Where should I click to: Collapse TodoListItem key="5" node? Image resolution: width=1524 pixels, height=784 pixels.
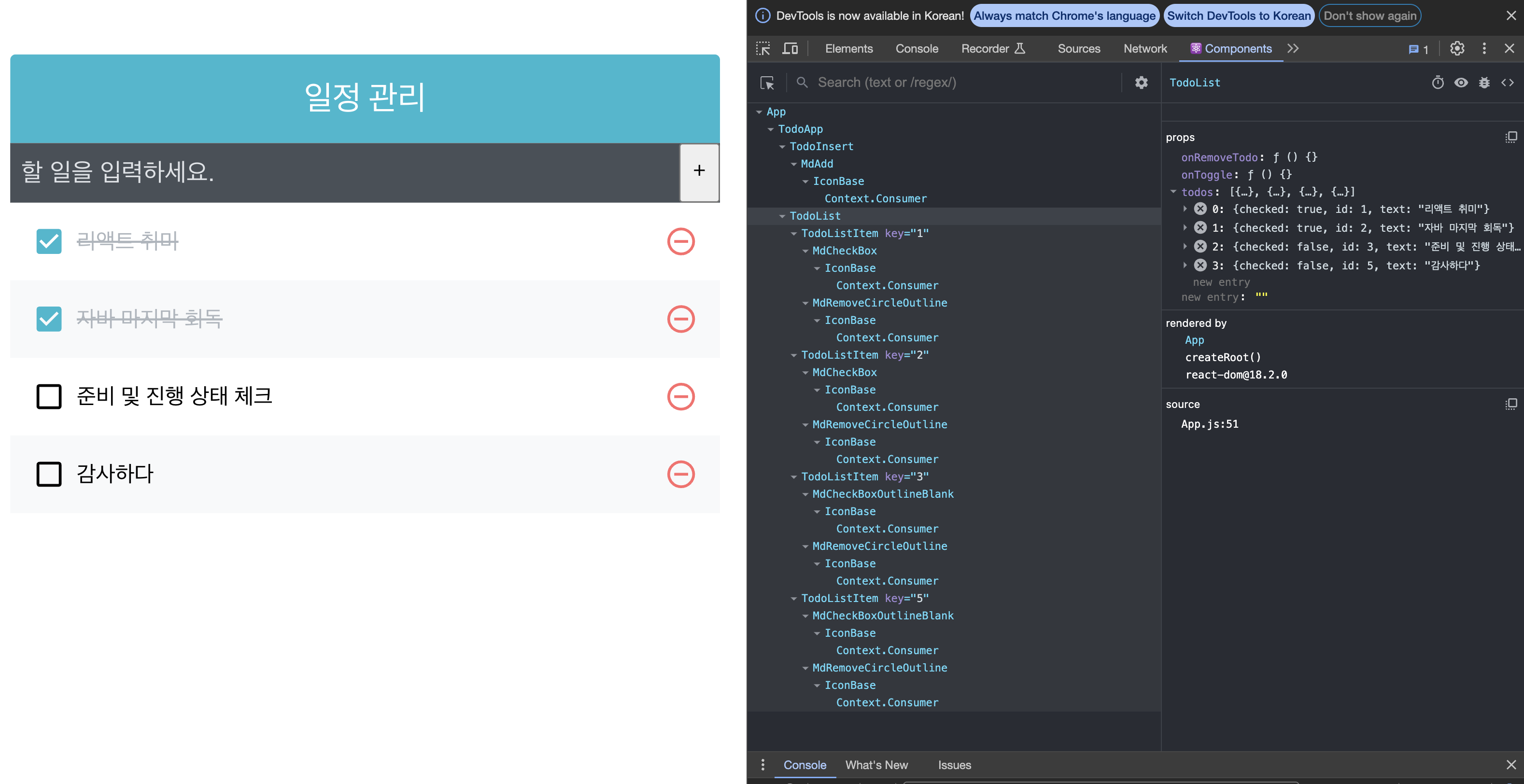click(x=793, y=598)
